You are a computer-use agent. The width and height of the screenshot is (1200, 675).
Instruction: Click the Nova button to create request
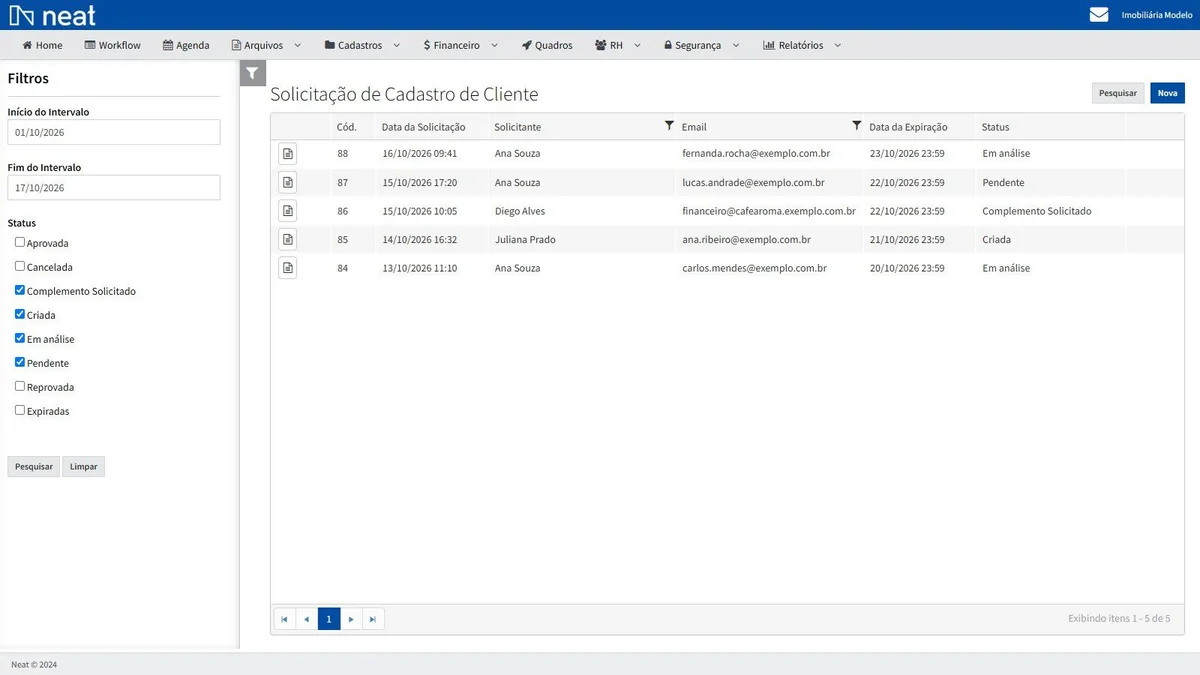point(1167,93)
